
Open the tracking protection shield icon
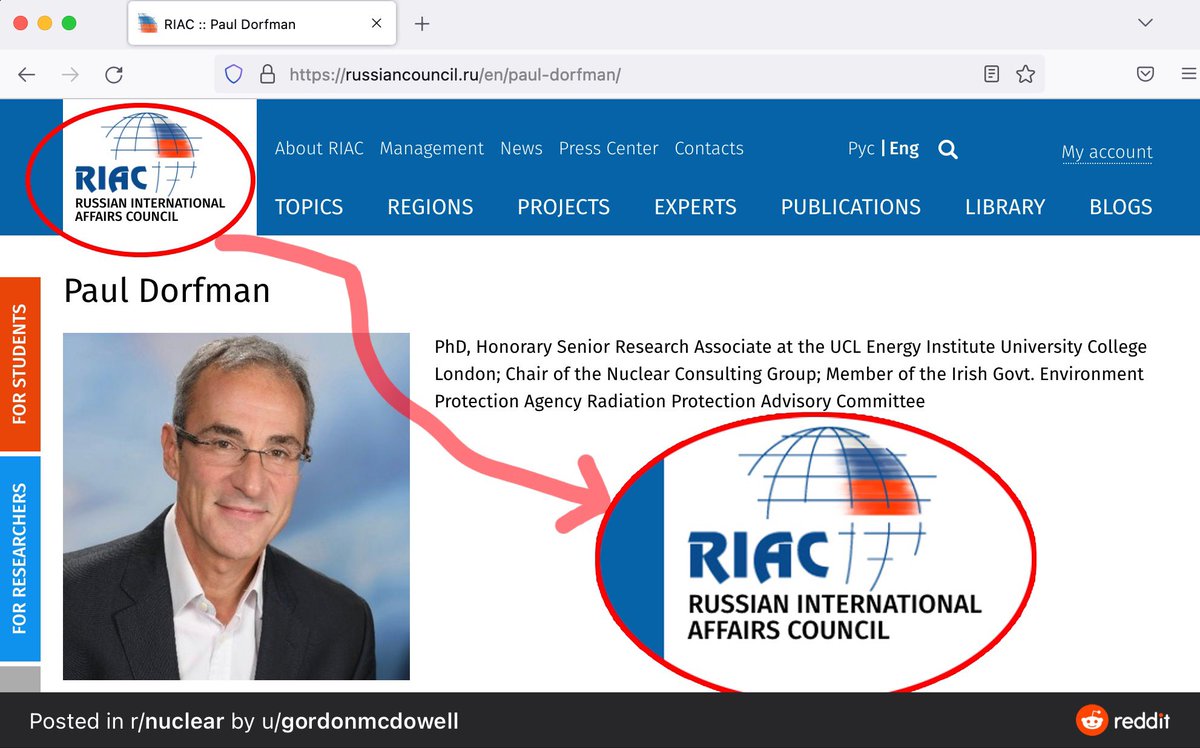pyautogui.click(x=234, y=74)
